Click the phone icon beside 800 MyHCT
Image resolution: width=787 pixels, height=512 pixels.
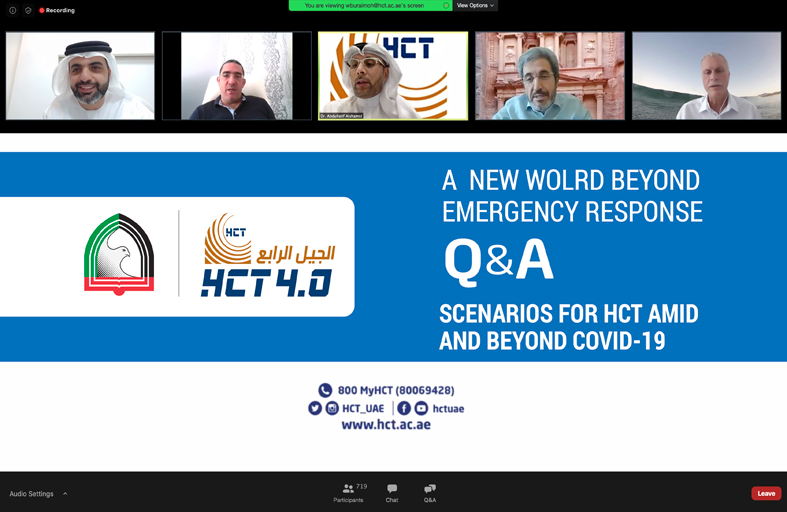(x=325, y=390)
